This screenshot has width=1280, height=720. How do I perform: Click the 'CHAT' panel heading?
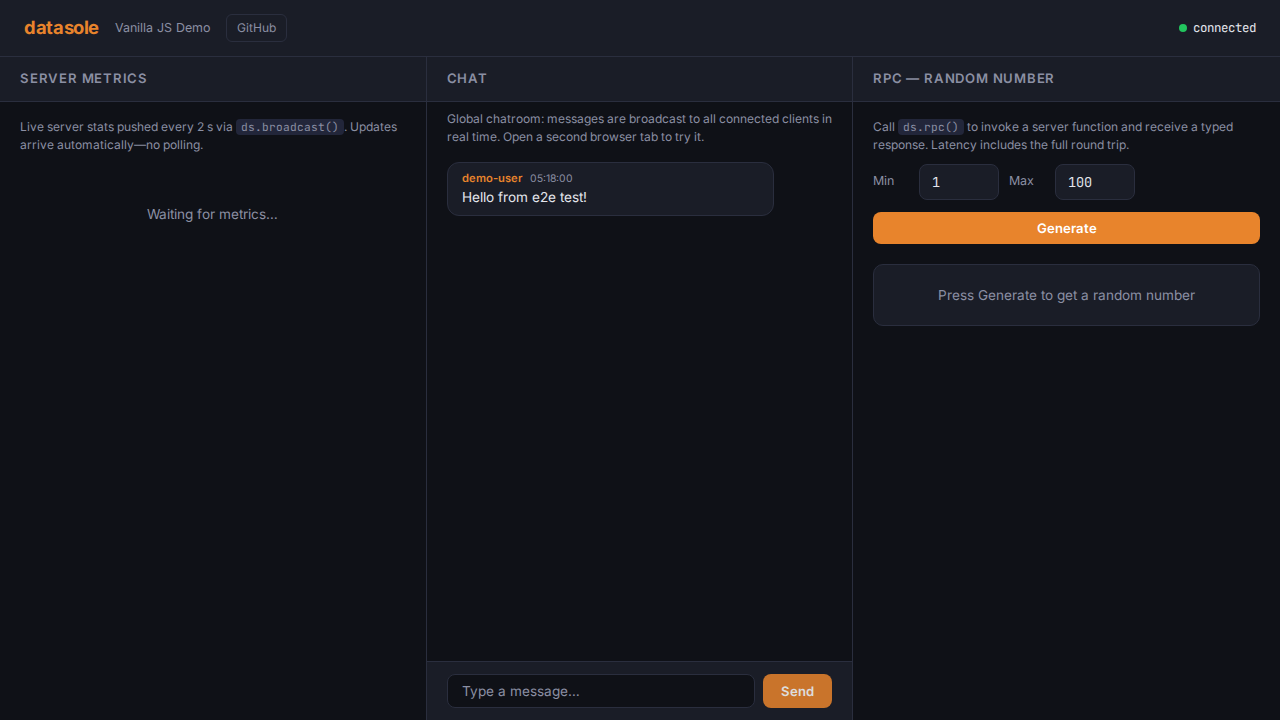tap(467, 78)
